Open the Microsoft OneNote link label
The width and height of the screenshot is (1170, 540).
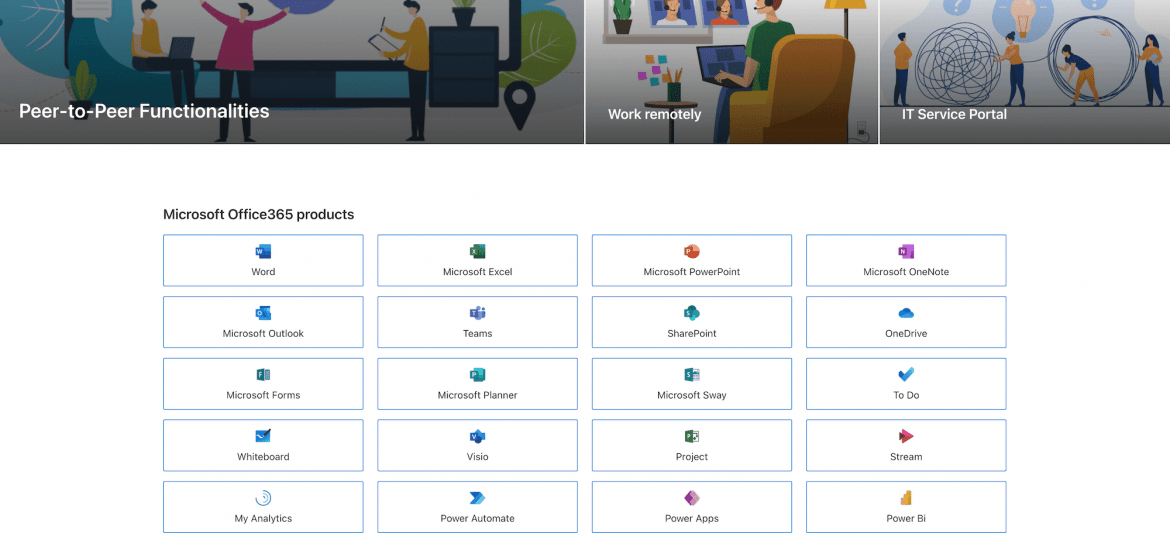pyautogui.click(x=906, y=272)
